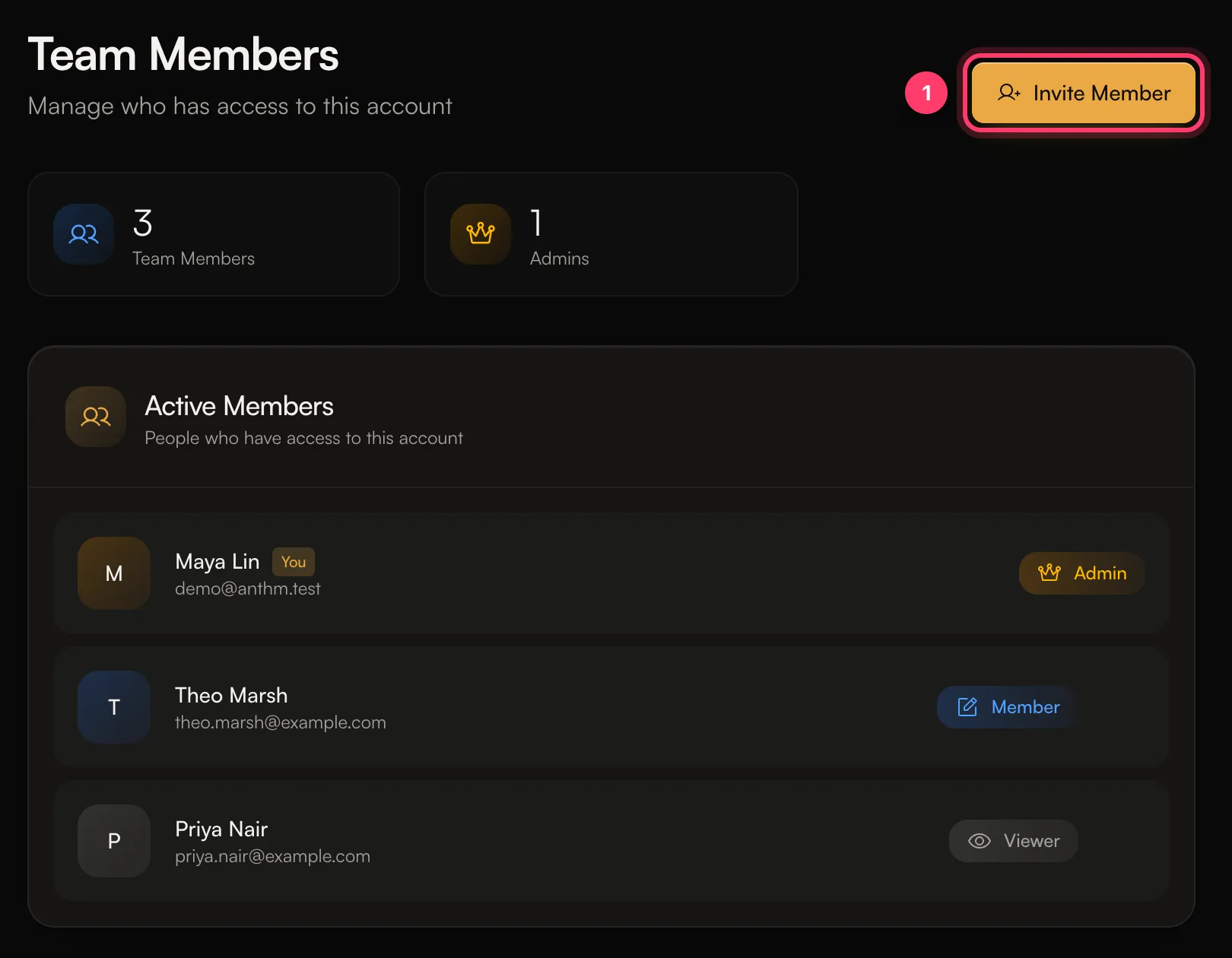
Task: Click the Active Members heading
Action: (x=240, y=406)
